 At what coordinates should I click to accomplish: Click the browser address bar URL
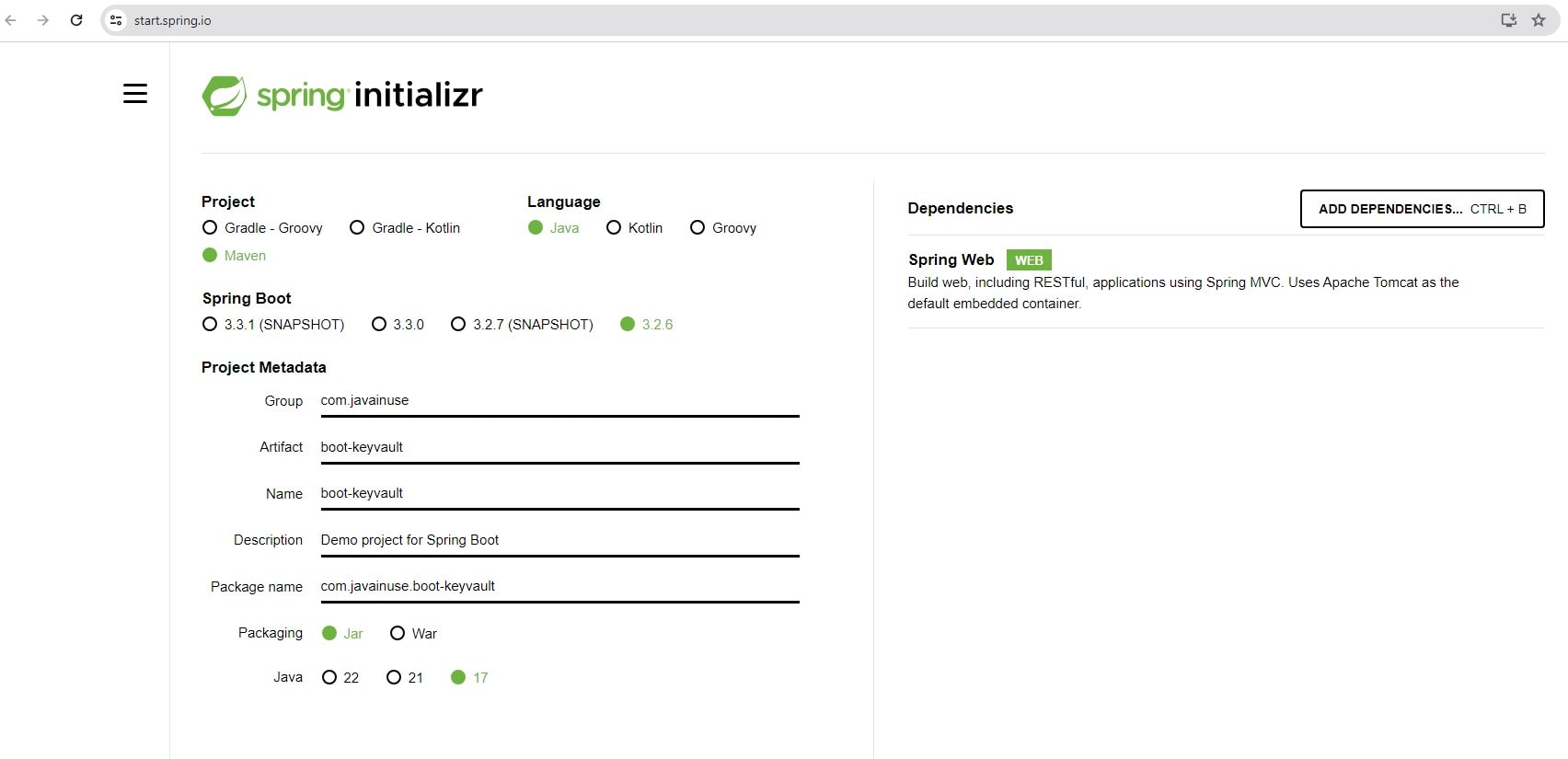coord(172,20)
